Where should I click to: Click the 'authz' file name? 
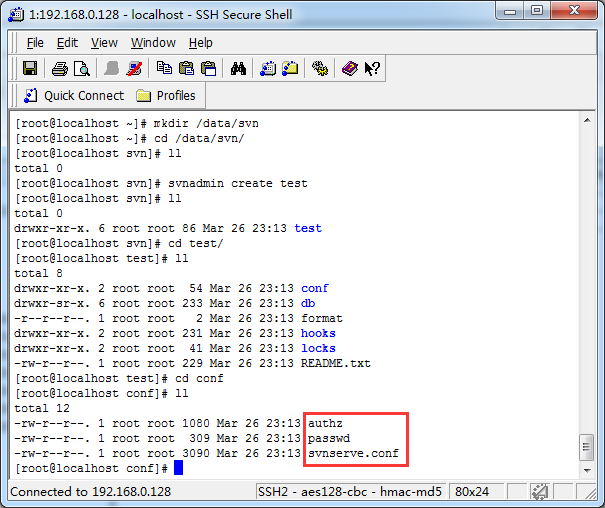[325, 423]
